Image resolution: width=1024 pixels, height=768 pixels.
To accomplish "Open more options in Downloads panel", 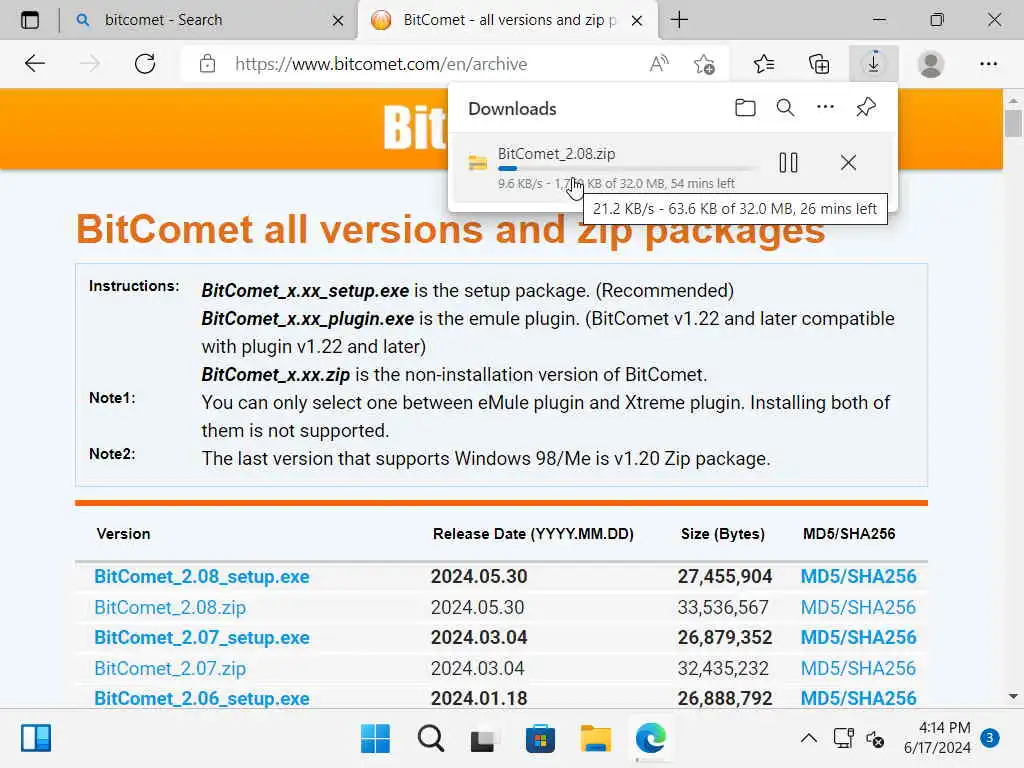I will point(825,107).
